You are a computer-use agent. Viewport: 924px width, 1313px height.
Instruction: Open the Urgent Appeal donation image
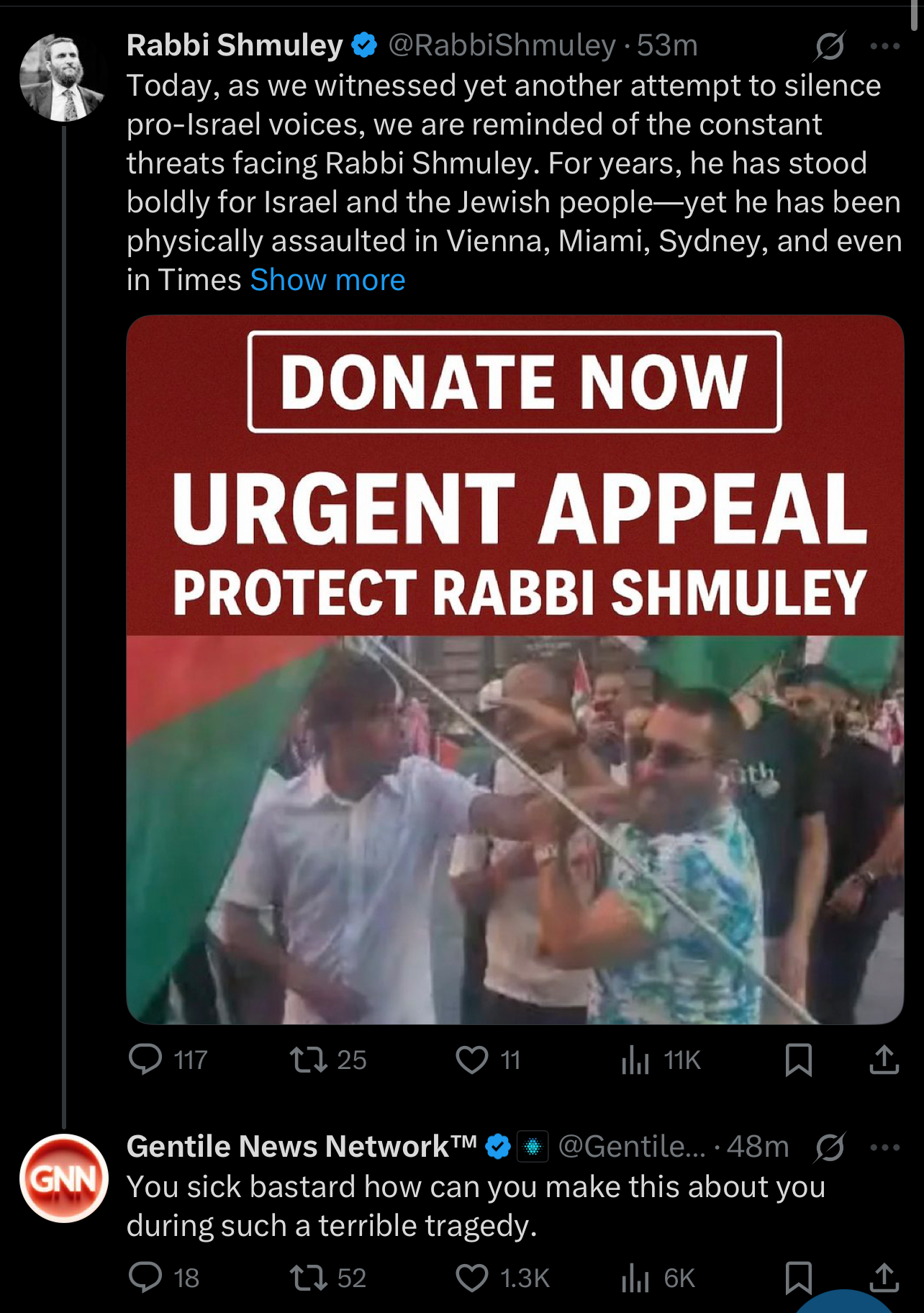pos(515,669)
